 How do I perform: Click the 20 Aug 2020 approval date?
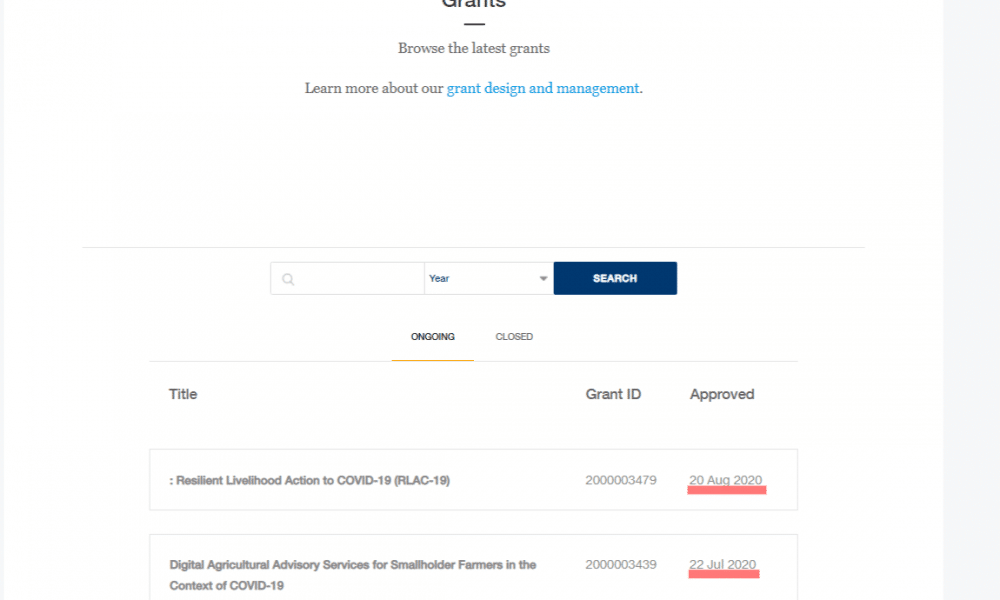click(726, 480)
